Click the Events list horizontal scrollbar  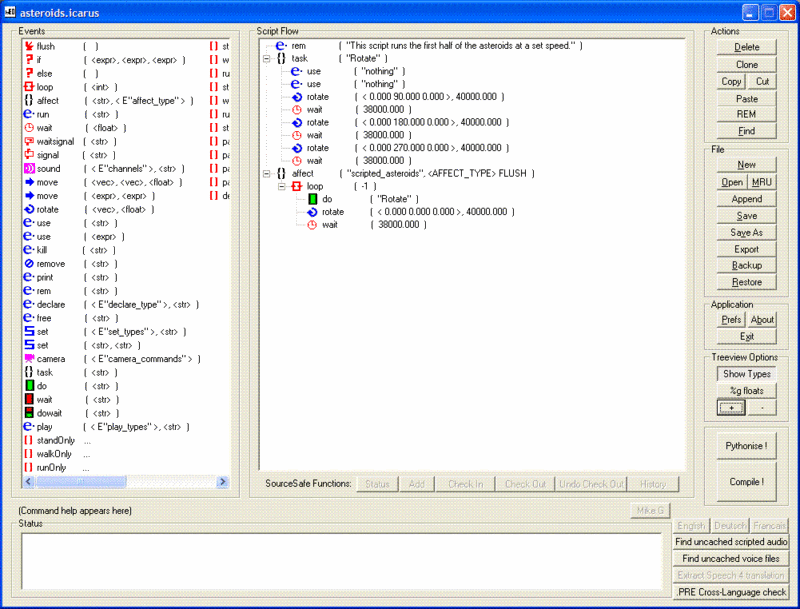(80, 482)
